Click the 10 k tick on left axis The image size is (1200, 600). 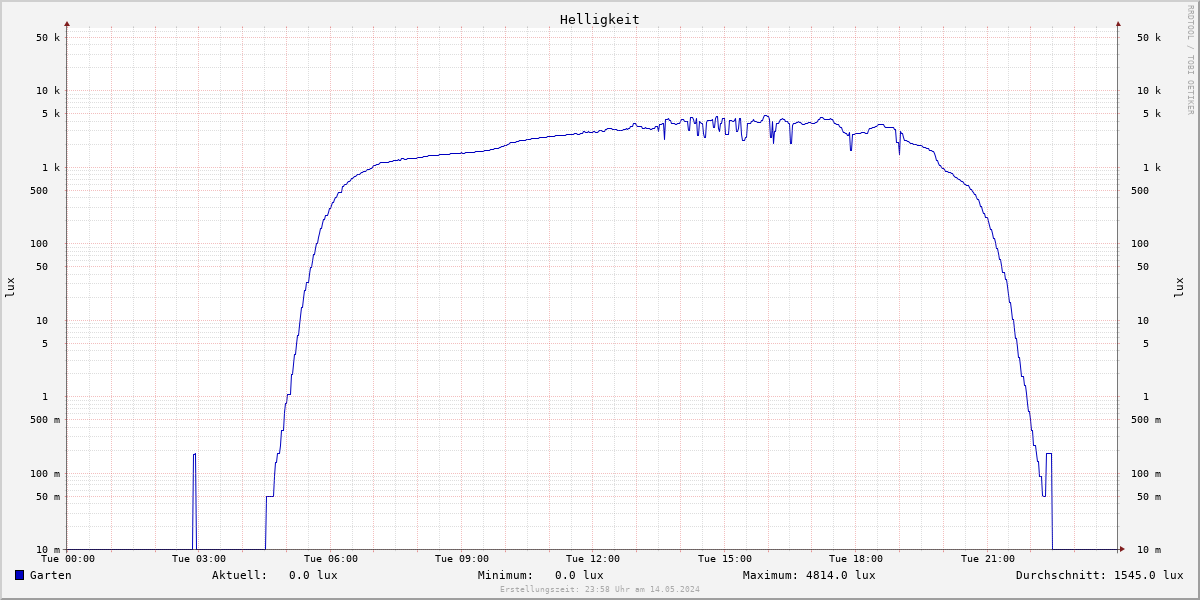point(48,91)
